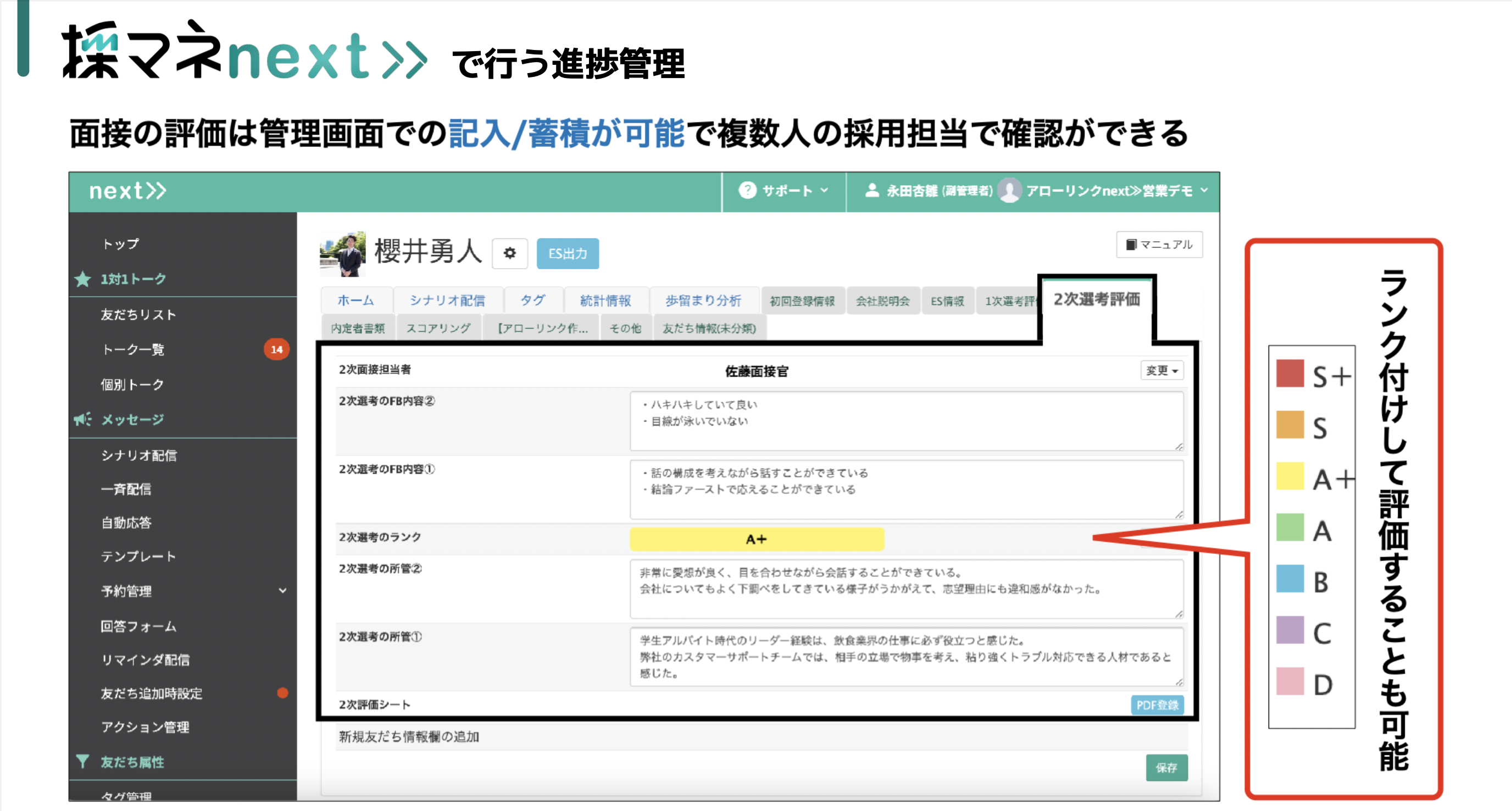Open the gear settings beside 櫻井勇人
Viewport: 1512px width, 811px height.
point(509,253)
